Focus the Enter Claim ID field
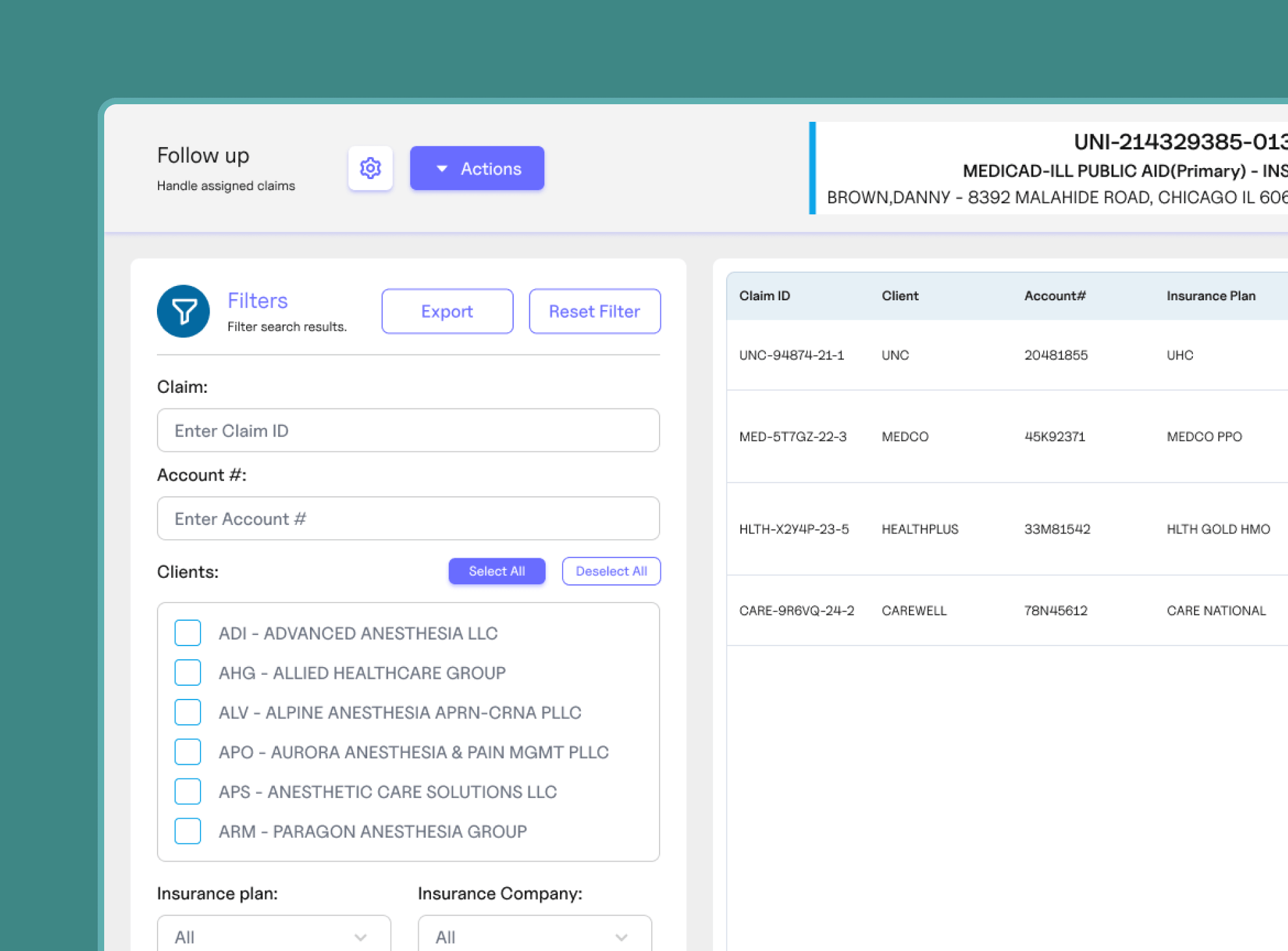 (x=408, y=431)
